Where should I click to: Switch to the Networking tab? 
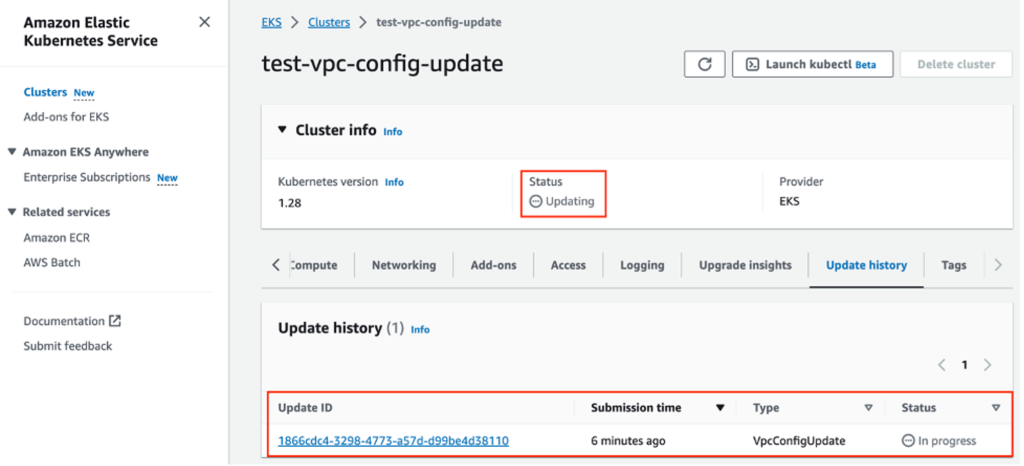coord(404,265)
